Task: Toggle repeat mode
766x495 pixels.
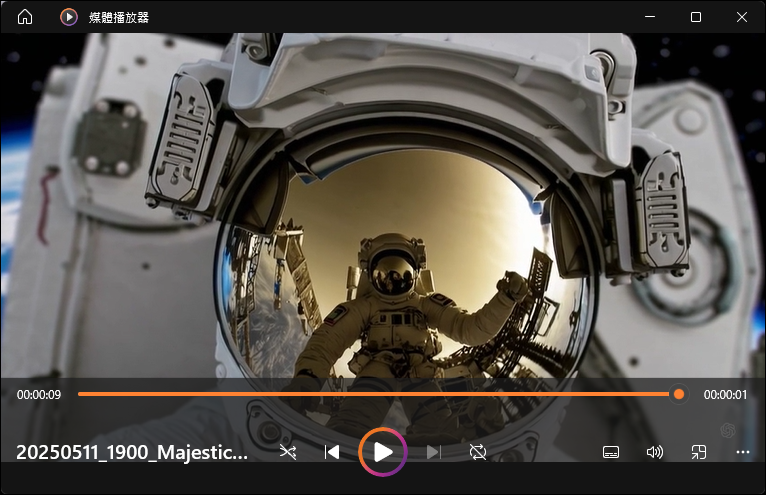Action: click(478, 452)
